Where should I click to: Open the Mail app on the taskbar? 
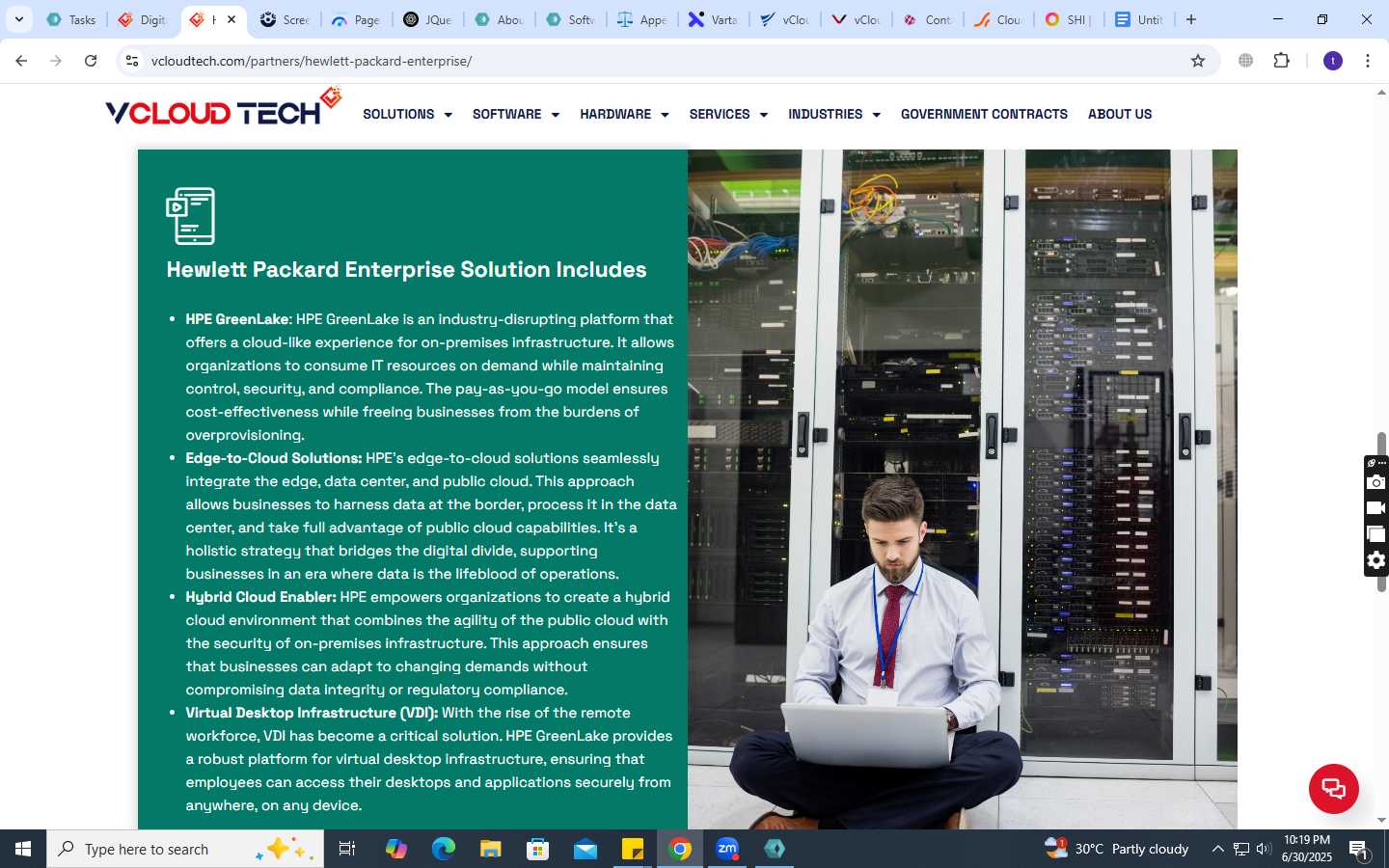(586, 849)
